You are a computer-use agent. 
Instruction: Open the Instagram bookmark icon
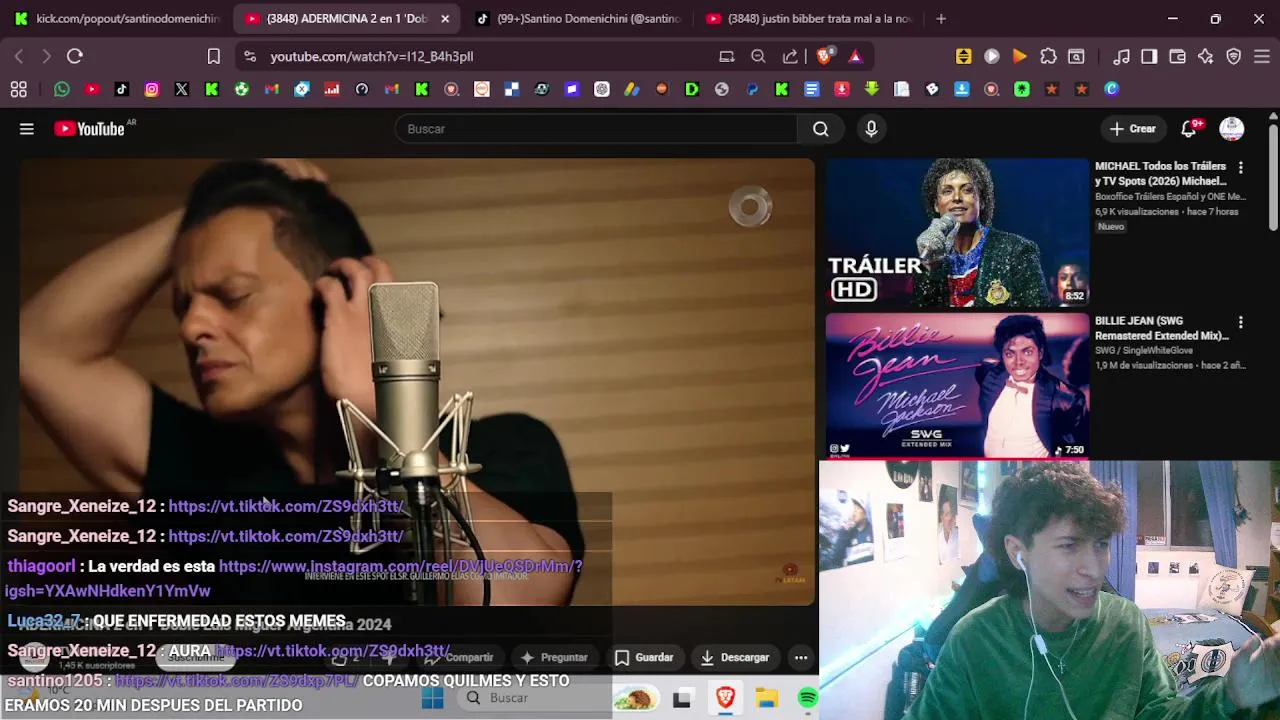pos(152,89)
